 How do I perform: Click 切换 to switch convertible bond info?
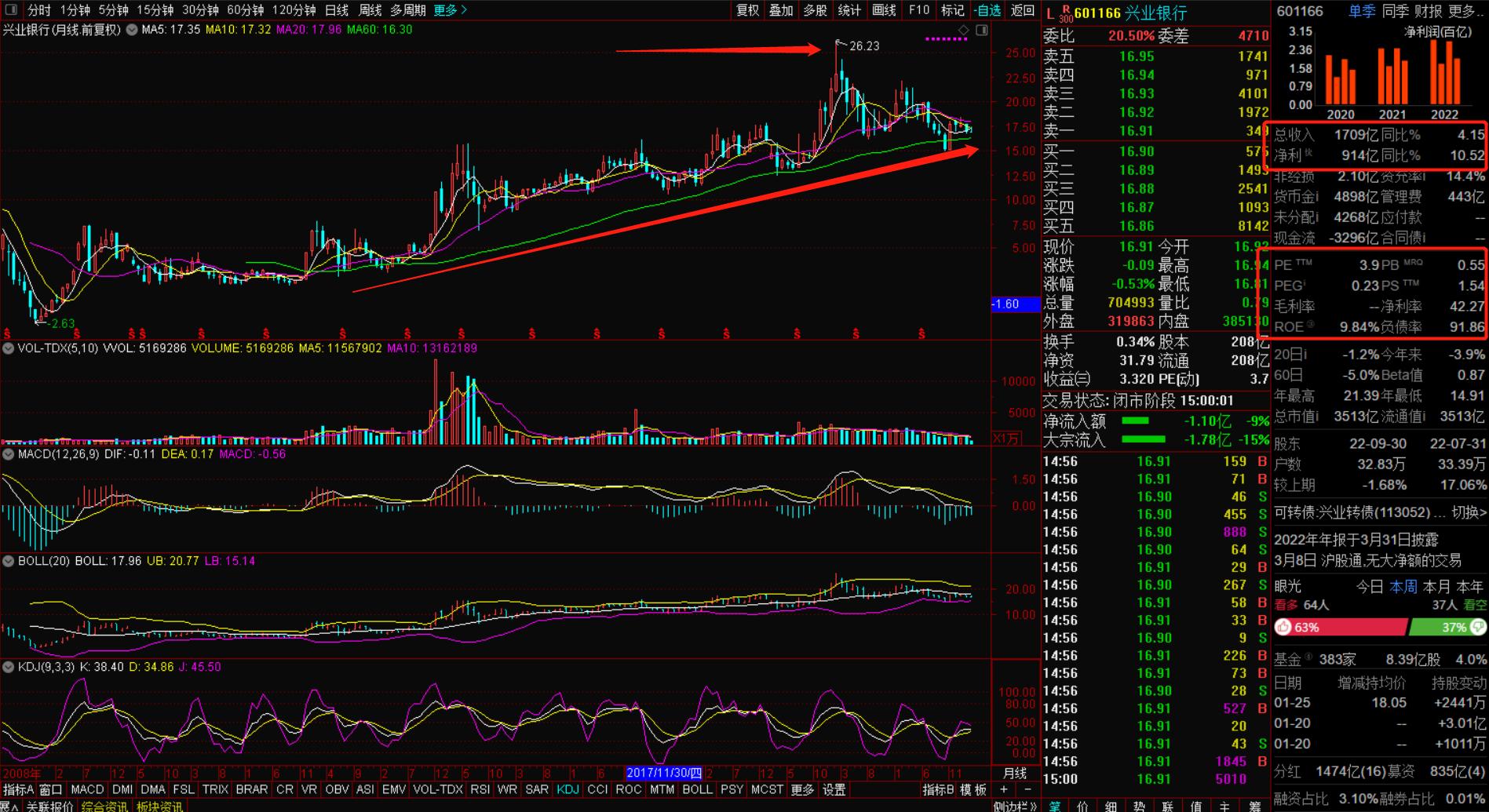(x=1468, y=512)
